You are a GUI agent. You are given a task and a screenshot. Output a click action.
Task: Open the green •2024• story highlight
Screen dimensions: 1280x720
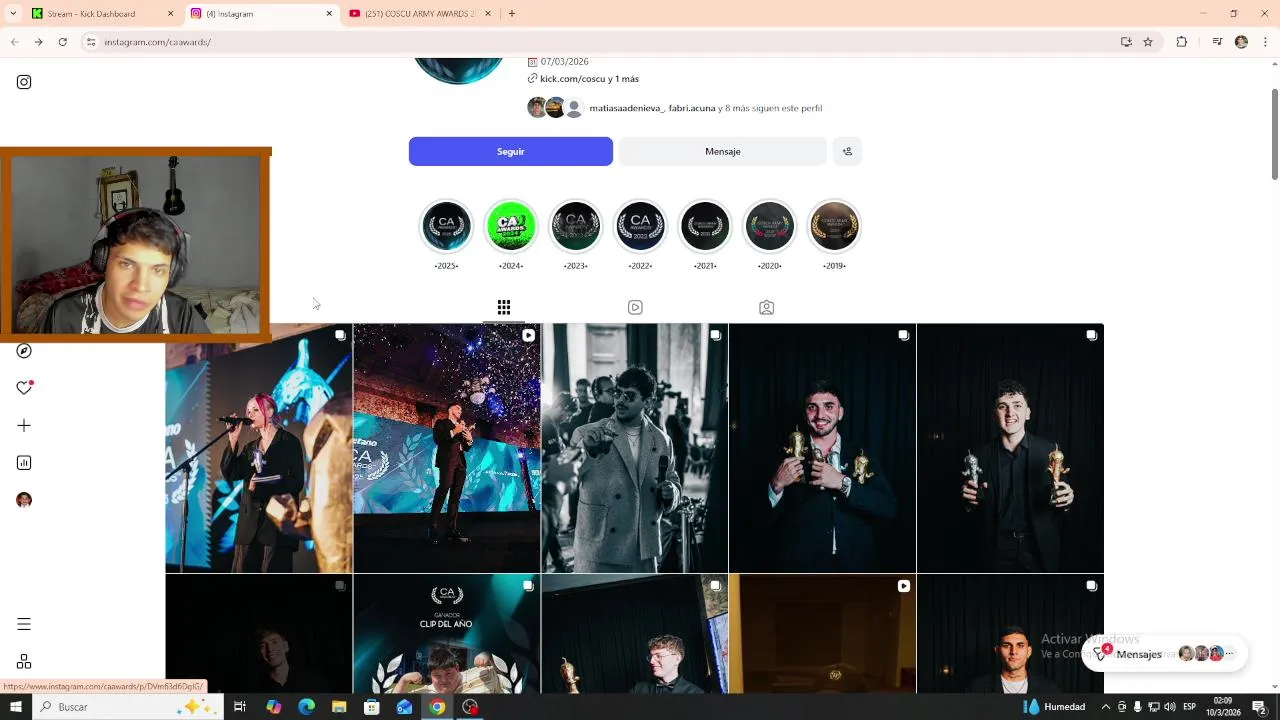[511, 226]
